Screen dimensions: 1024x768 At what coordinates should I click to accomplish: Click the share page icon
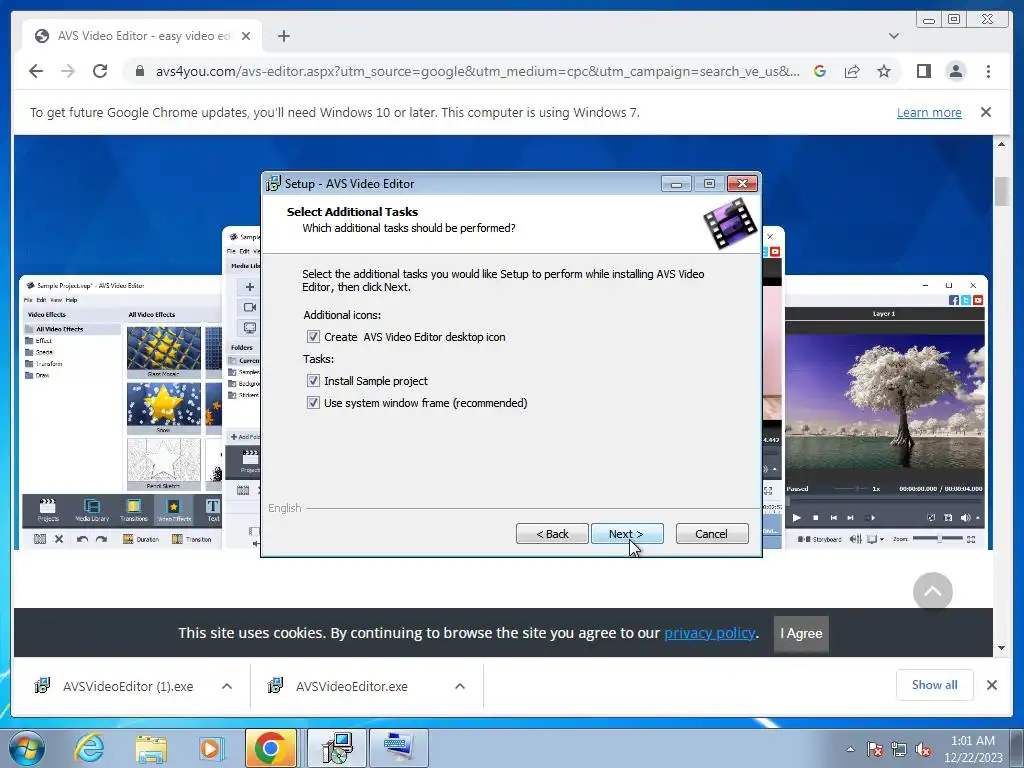(852, 71)
